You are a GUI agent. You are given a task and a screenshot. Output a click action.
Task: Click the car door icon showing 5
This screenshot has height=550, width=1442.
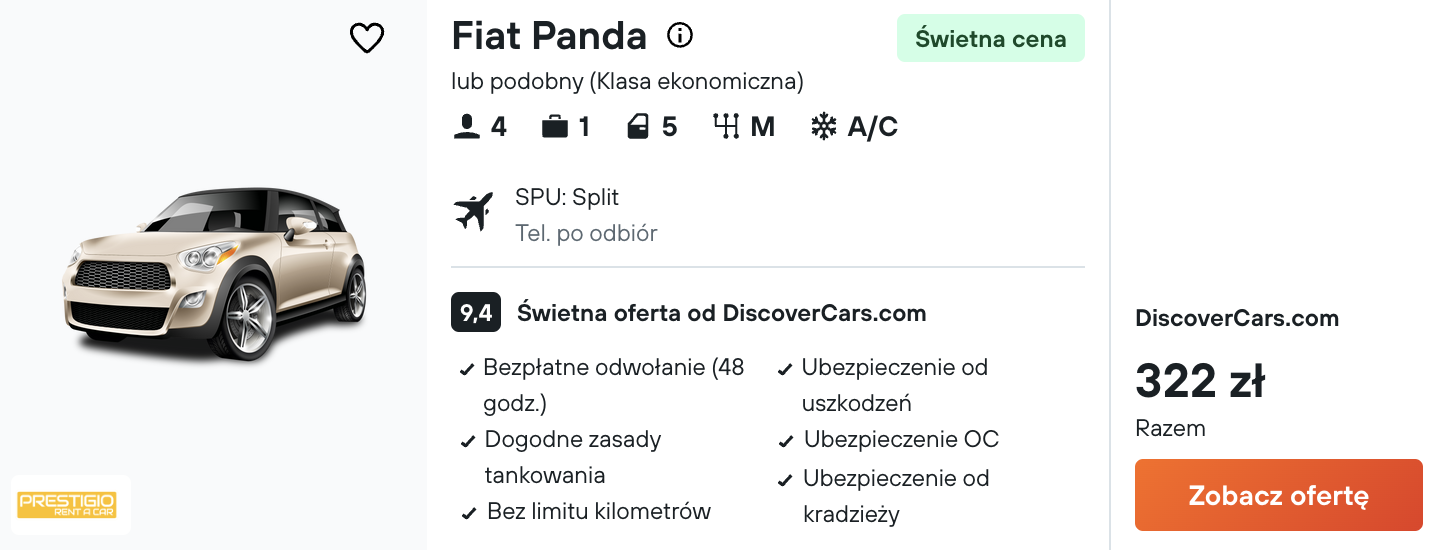[x=638, y=127]
